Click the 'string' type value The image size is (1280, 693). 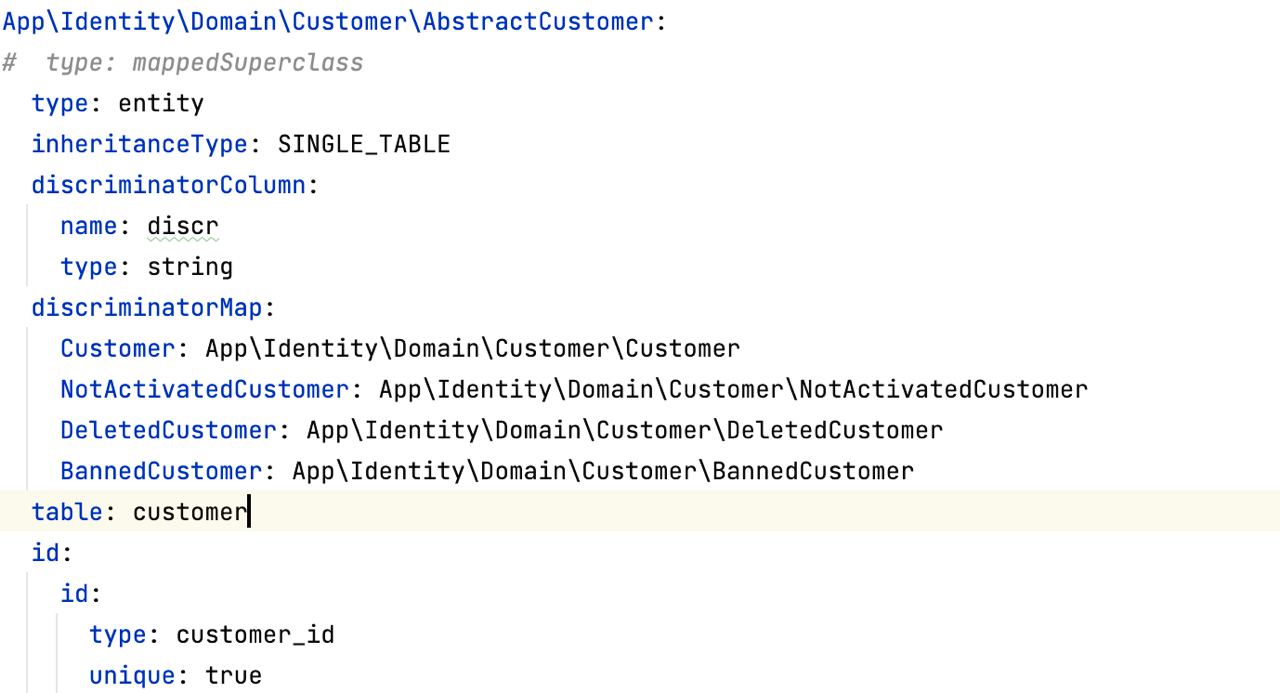pos(190,268)
